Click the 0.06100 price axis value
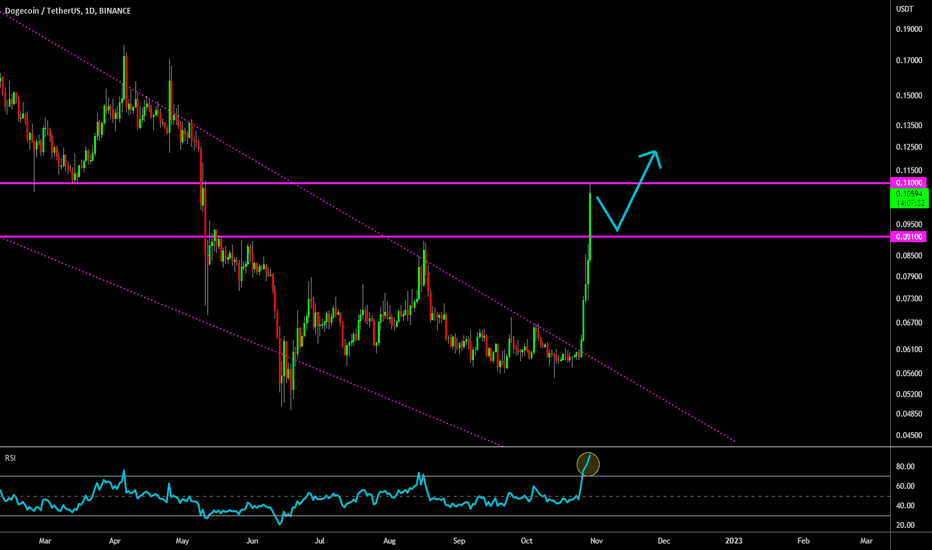932x550 pixels. (x=909, y=349)
